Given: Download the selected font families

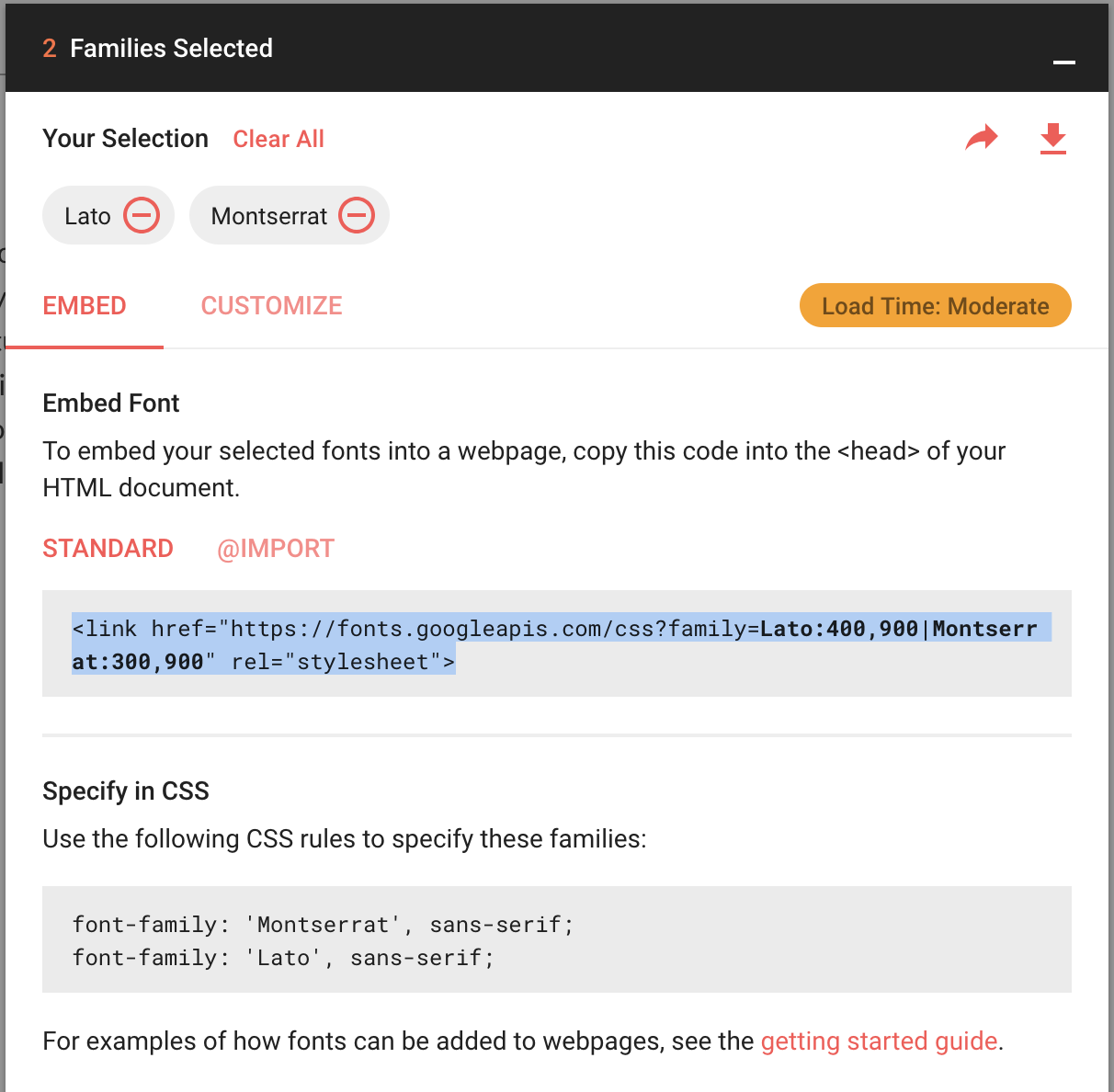Looking at the screenshot, I should click(x=1052, y=139).
